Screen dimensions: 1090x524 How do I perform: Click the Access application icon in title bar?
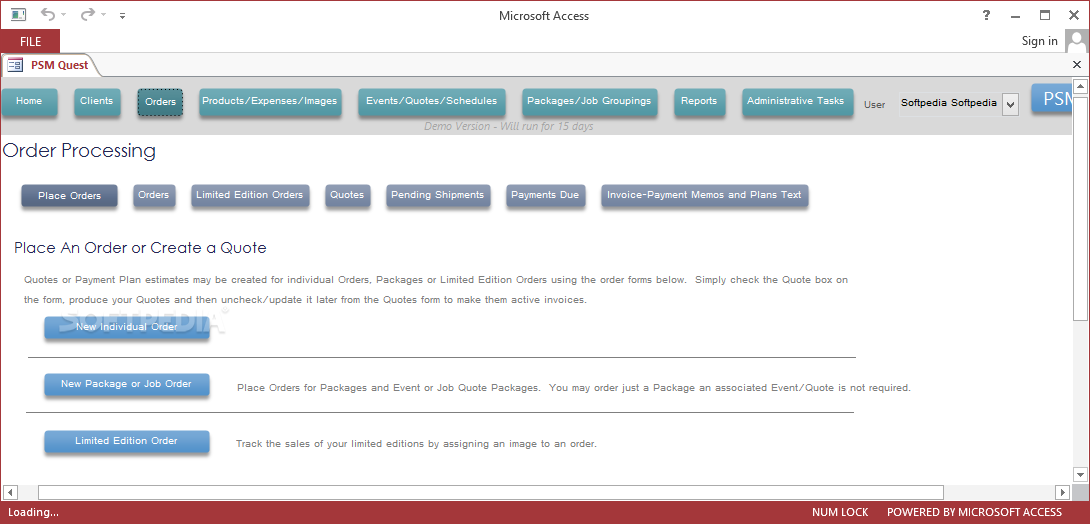[x=18, y=15]
